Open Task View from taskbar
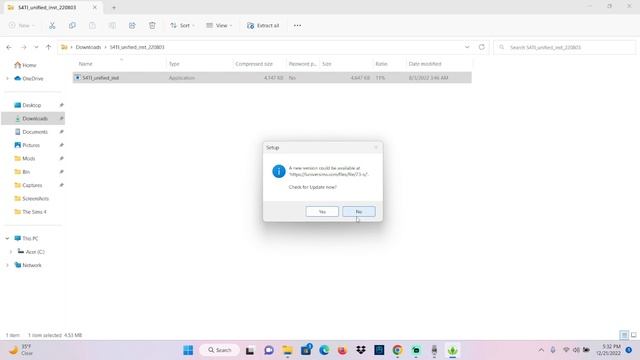 (x=250, y=350)
